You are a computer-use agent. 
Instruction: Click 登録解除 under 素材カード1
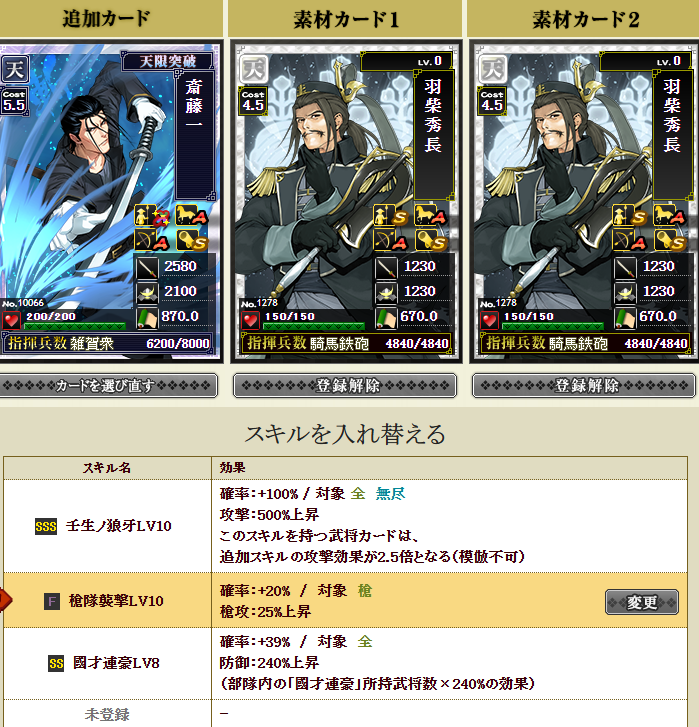pos(345,385)
